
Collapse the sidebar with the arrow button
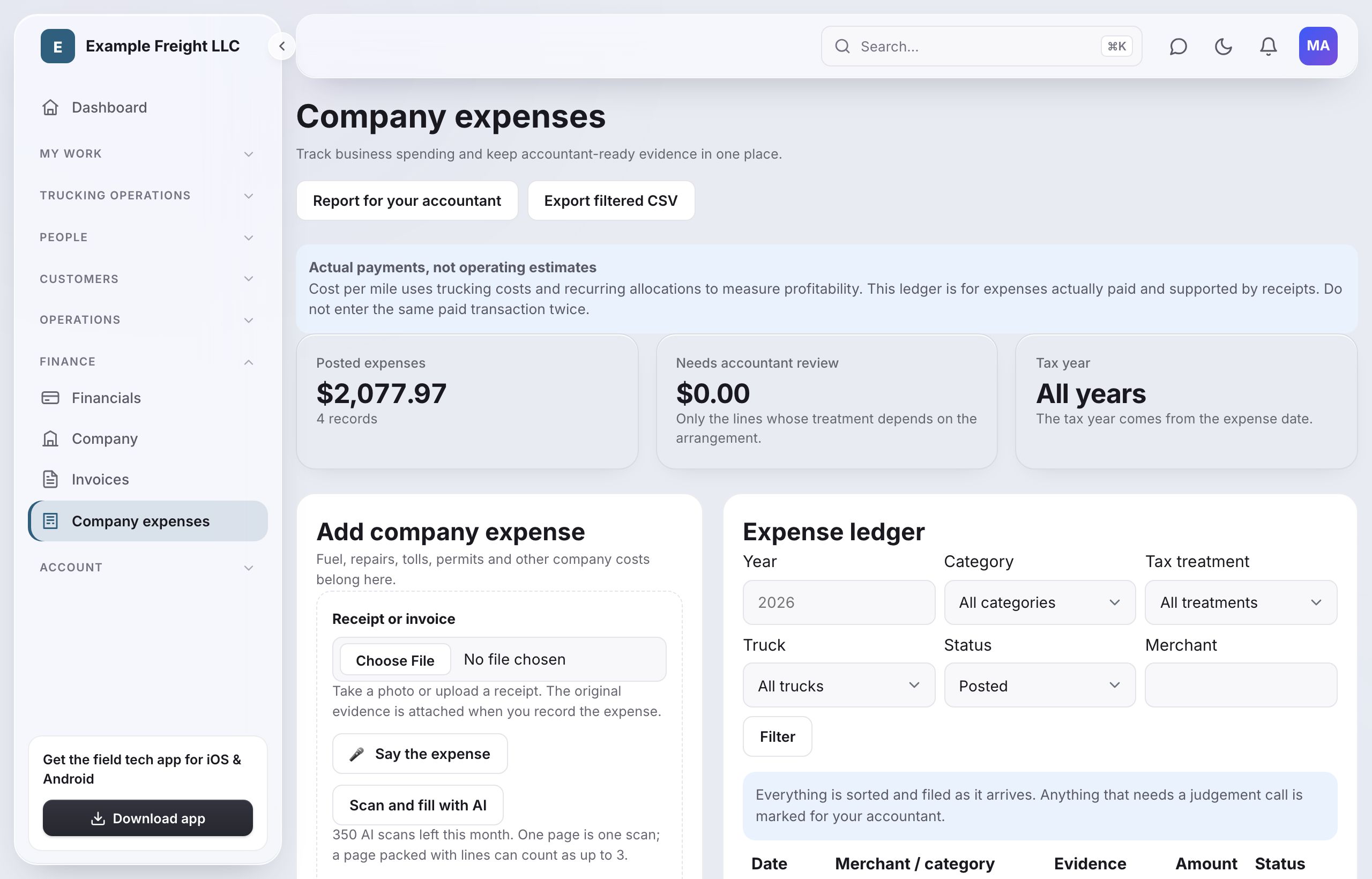point(282,46)
